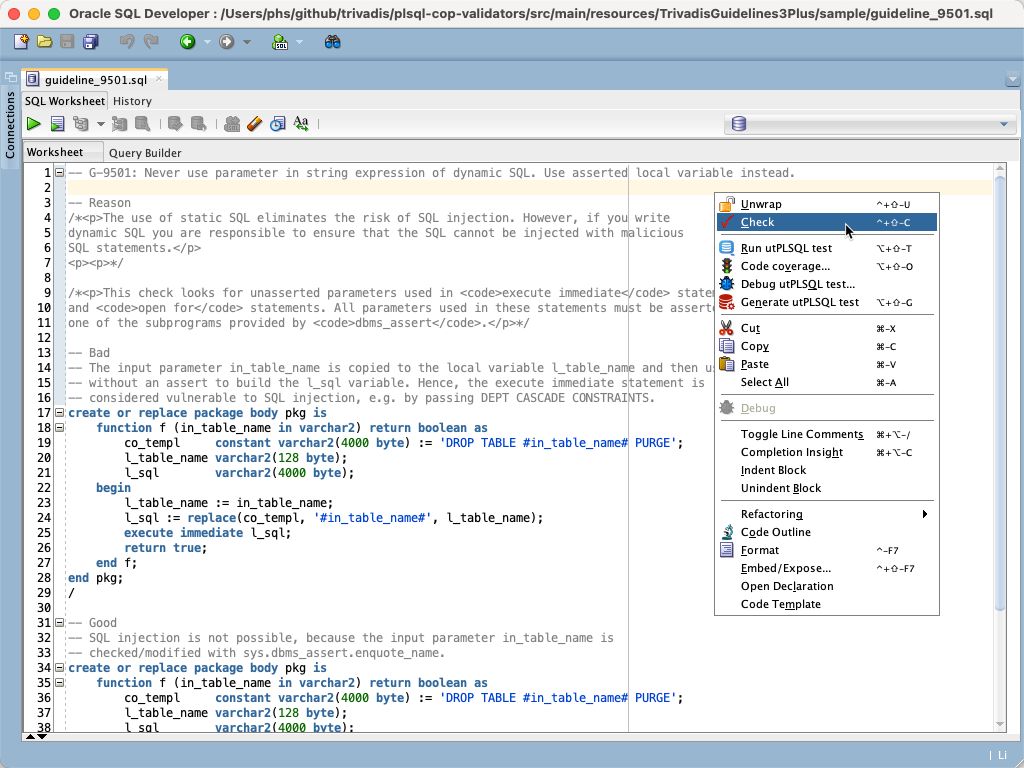Screen dimensions: 1024x768
Task: Select Format in the context menu
Action: click(x=827, y=550)
